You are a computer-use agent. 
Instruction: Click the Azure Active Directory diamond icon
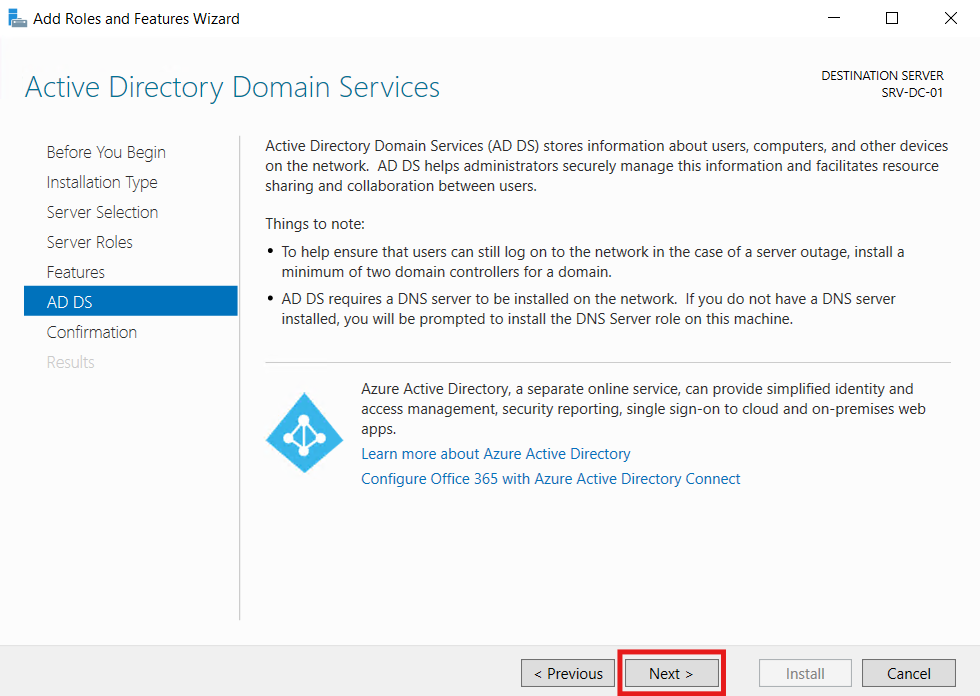(x=304, y=432)
